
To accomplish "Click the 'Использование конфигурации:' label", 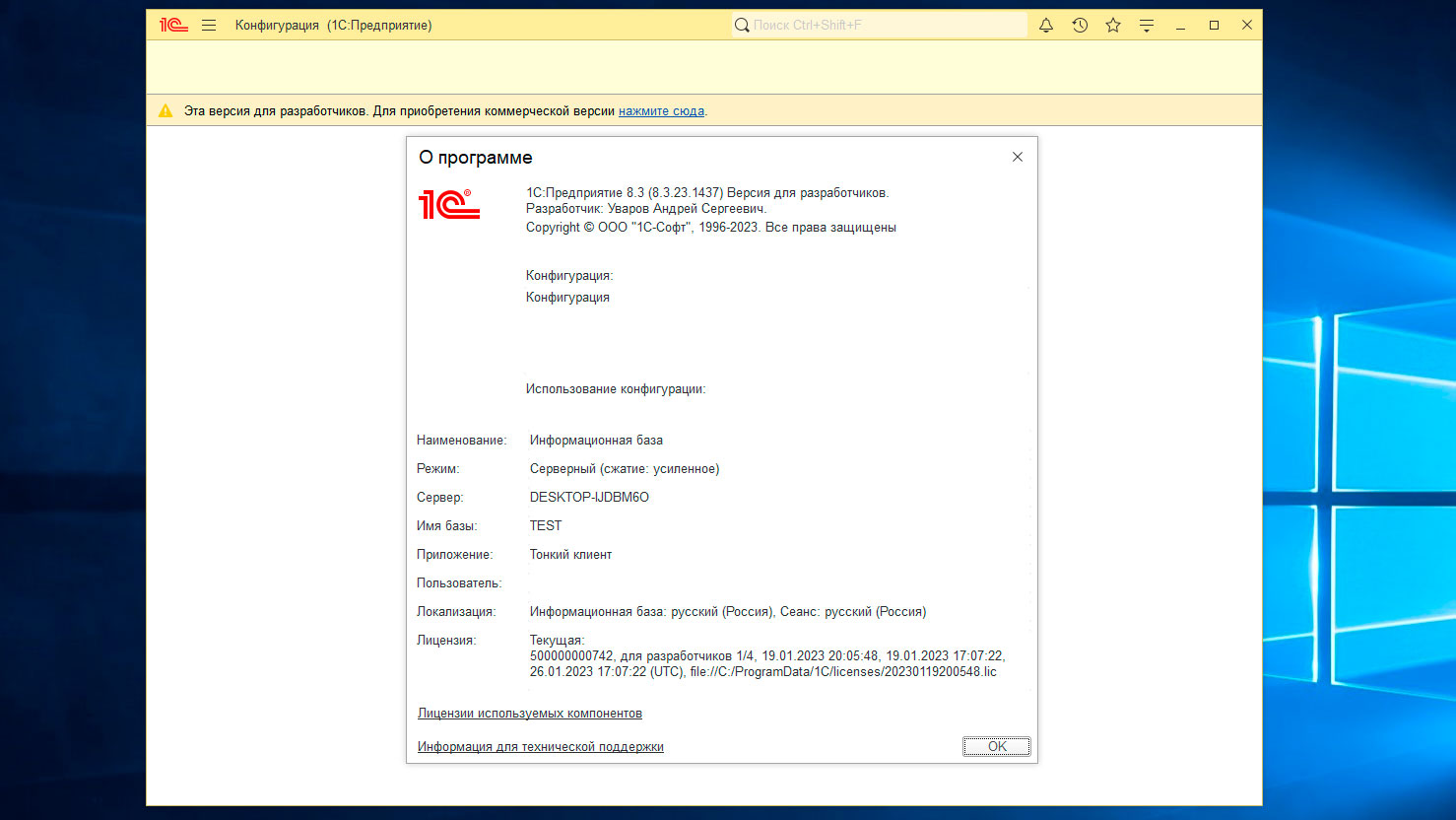I will click(x=616, y=388).
